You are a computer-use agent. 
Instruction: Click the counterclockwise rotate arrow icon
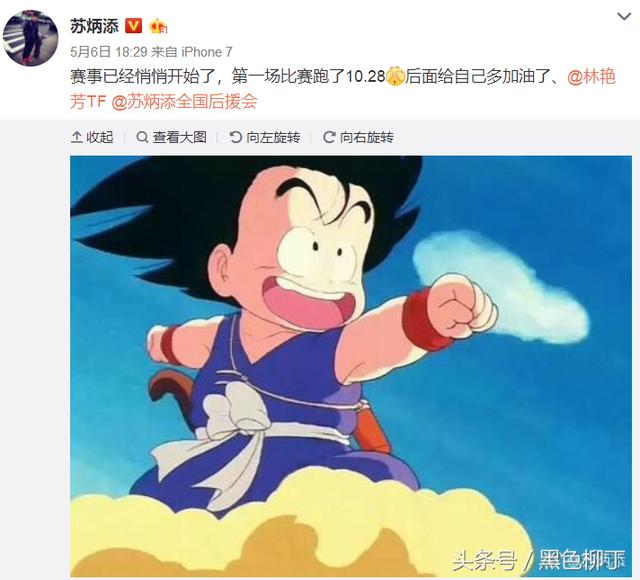tap(236, 137)
